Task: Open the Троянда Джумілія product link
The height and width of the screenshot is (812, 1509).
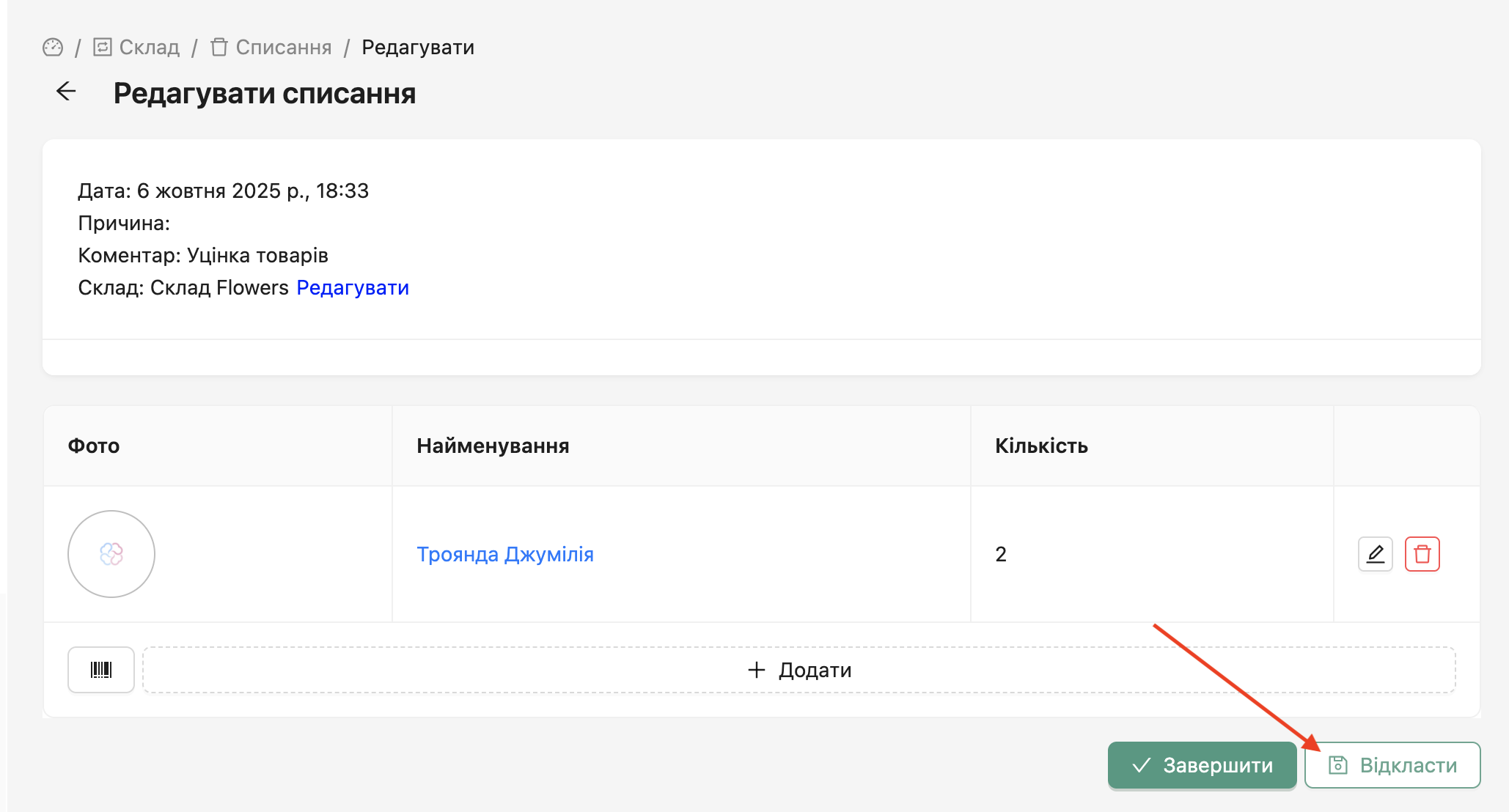Action: pyautogui.click(x=504, y=555)
